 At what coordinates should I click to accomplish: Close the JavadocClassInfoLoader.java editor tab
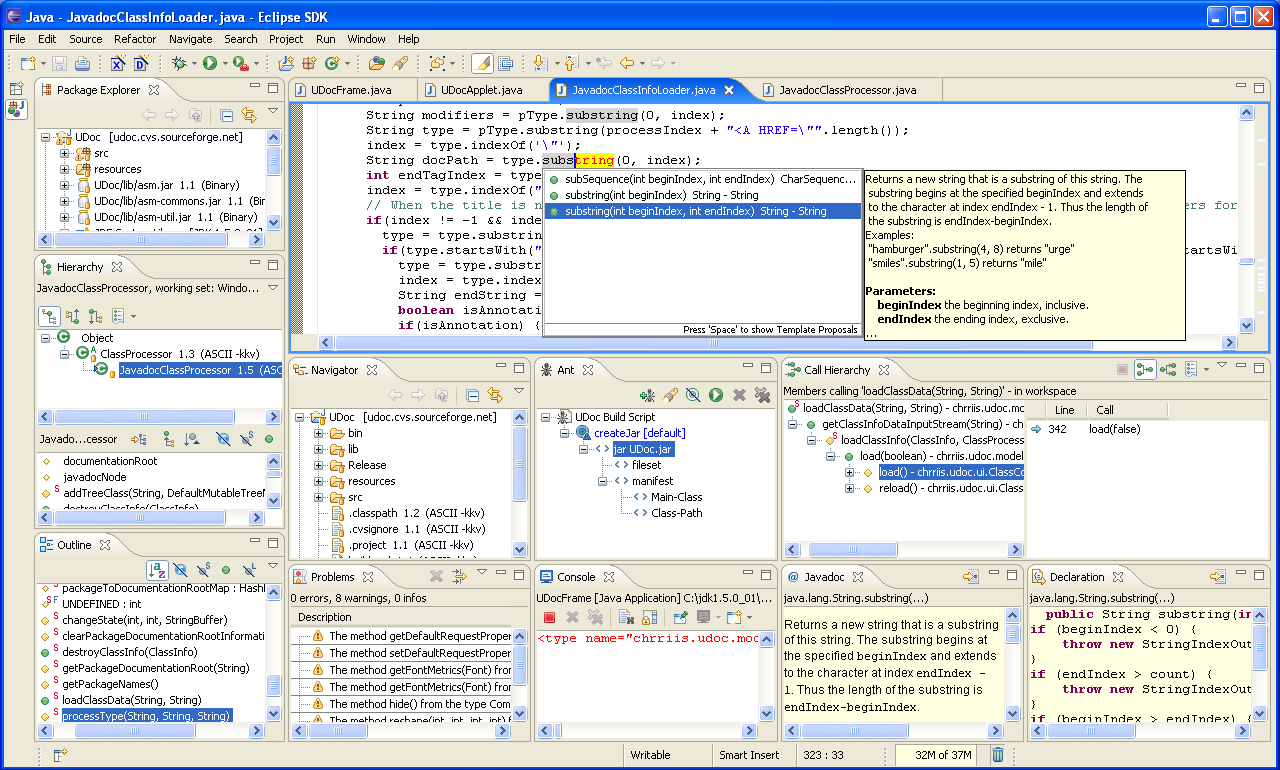click(729, 90)
